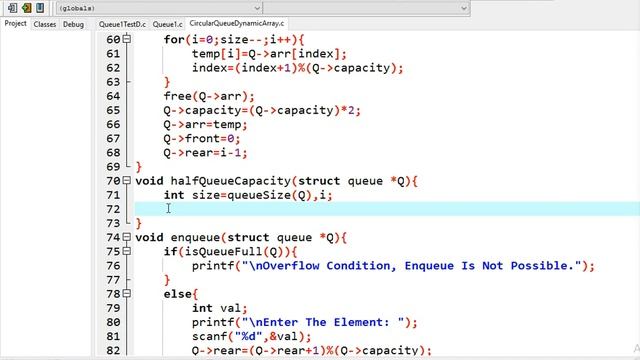Open the Queue1TestD.c editor tab
The image size is (640, 360).
pyautogui.click(x=122, y=24)
